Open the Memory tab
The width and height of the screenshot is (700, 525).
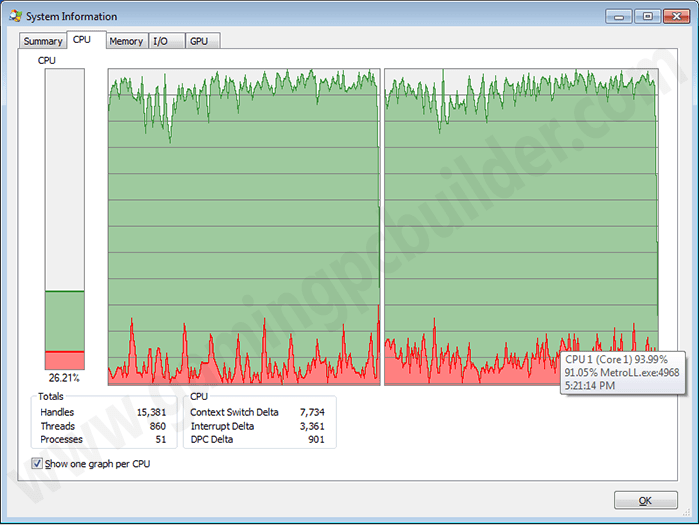[x=126, y=41]
